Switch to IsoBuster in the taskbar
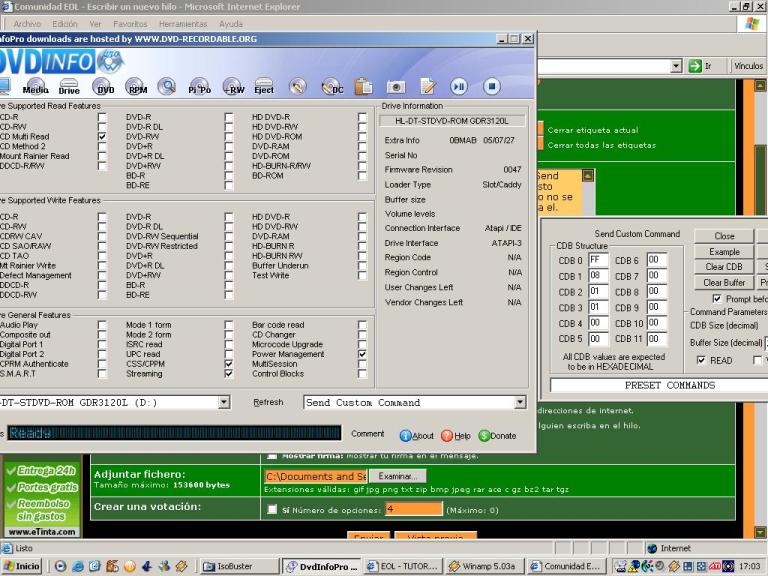 pos(234,567)
